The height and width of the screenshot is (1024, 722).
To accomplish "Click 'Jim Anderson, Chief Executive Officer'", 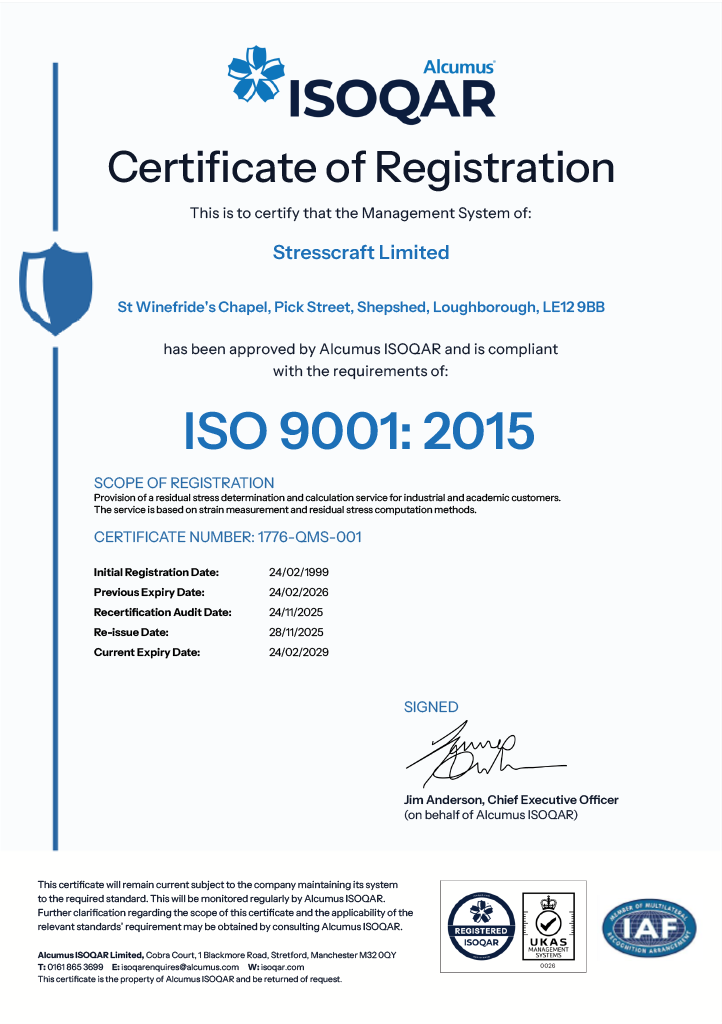I will (511, 799).
